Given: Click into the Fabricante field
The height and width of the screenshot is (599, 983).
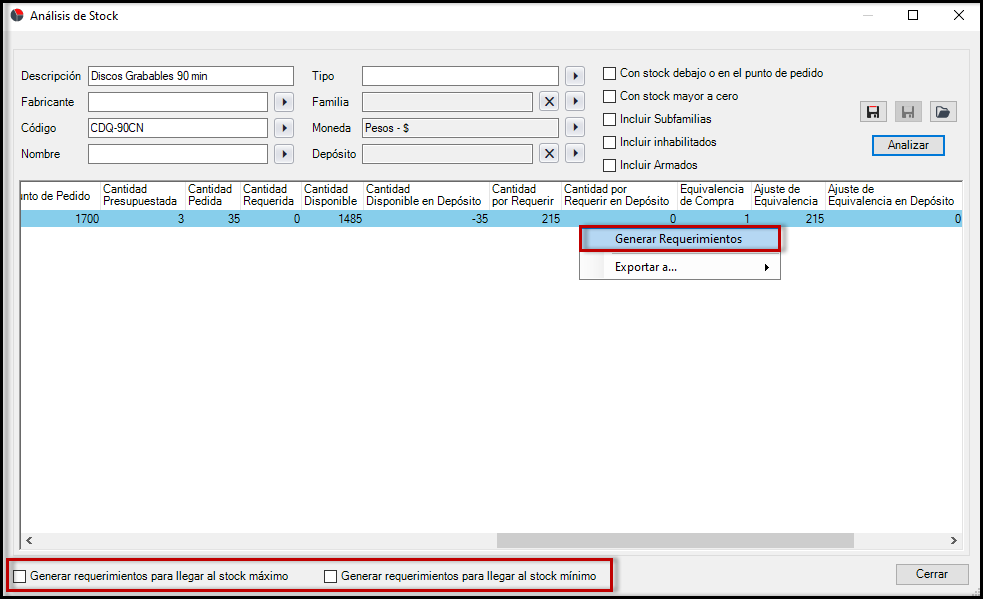Looking at the screenshot, I should (x=178, y=102).
